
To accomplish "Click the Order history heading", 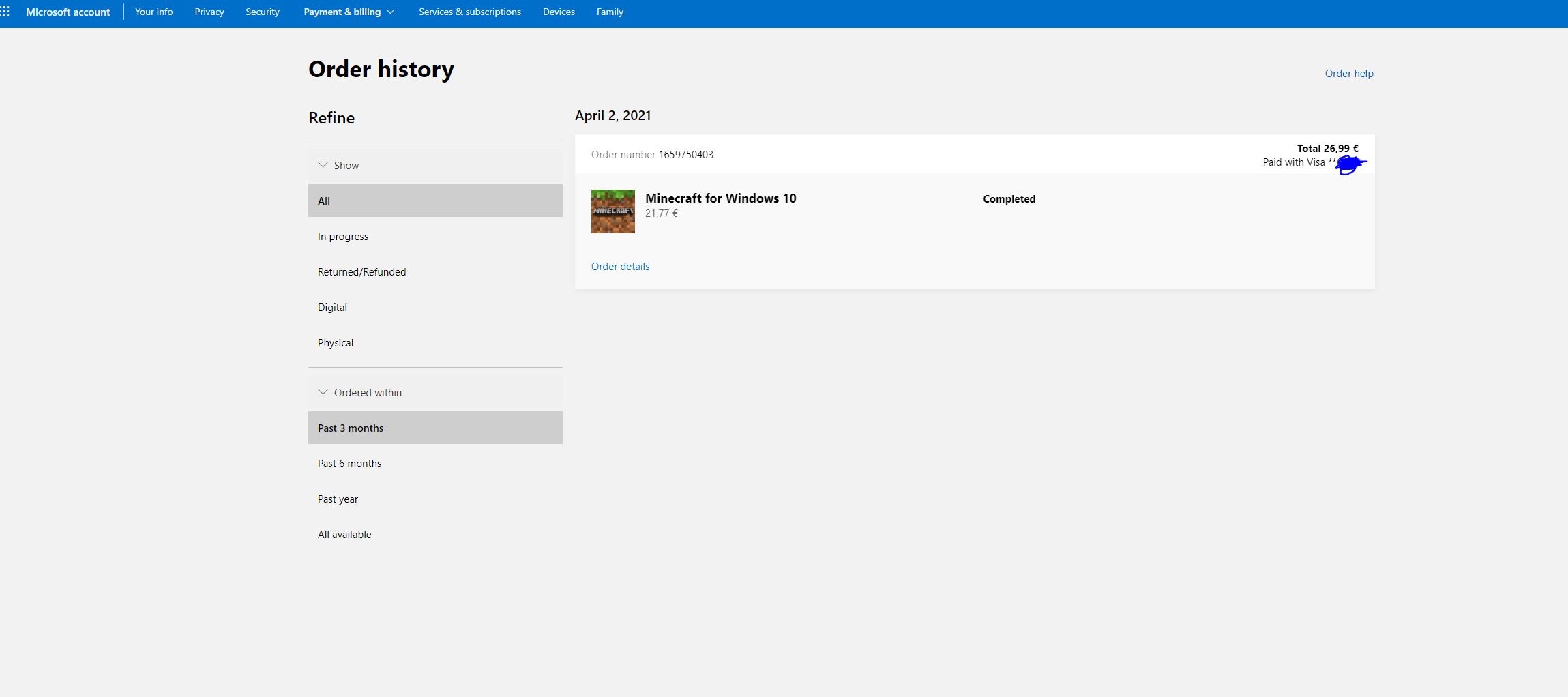I will pyautogui.click(x=381, y=69).
